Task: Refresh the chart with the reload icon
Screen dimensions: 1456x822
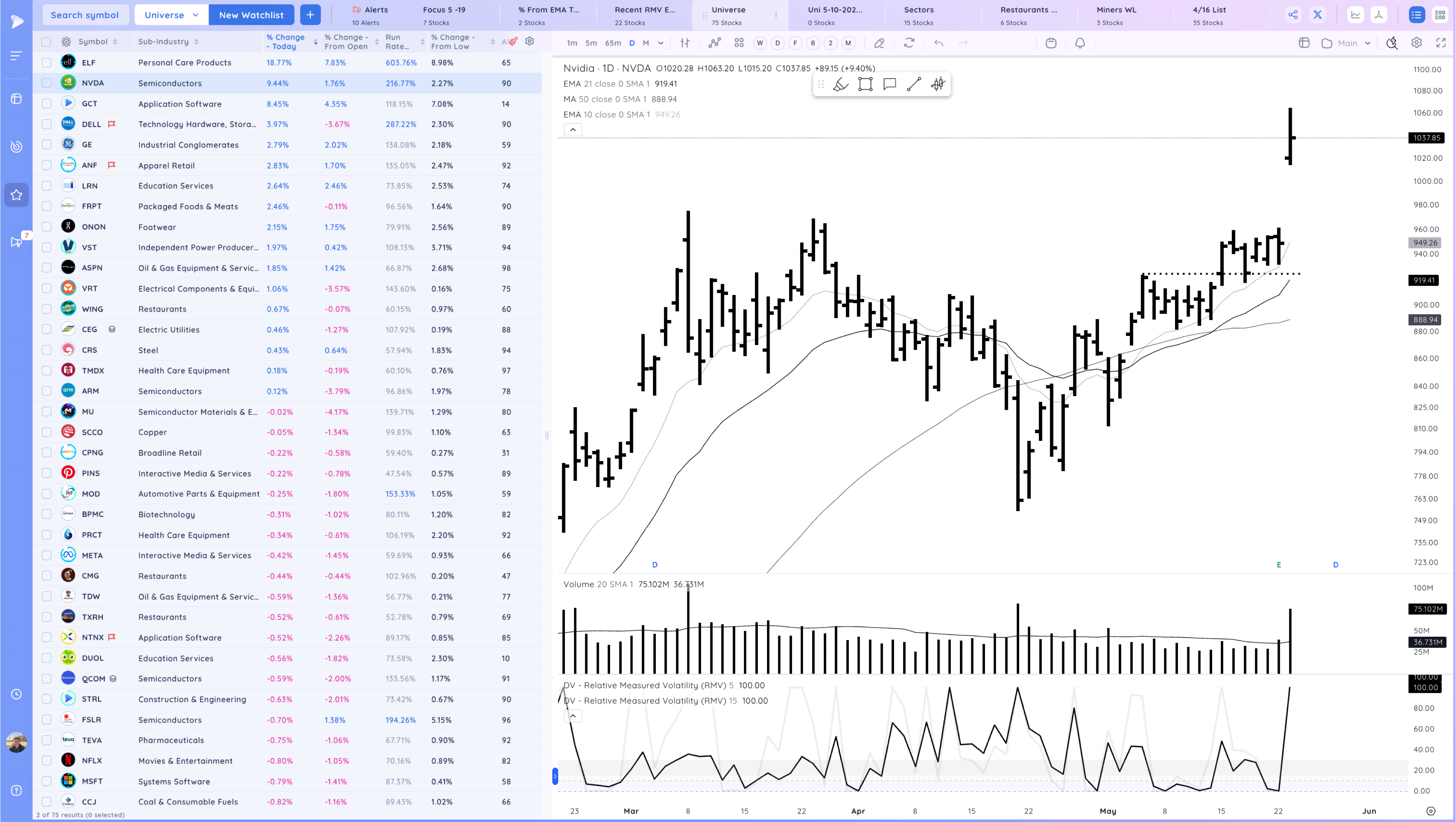Action: click(x=909, y=43)
